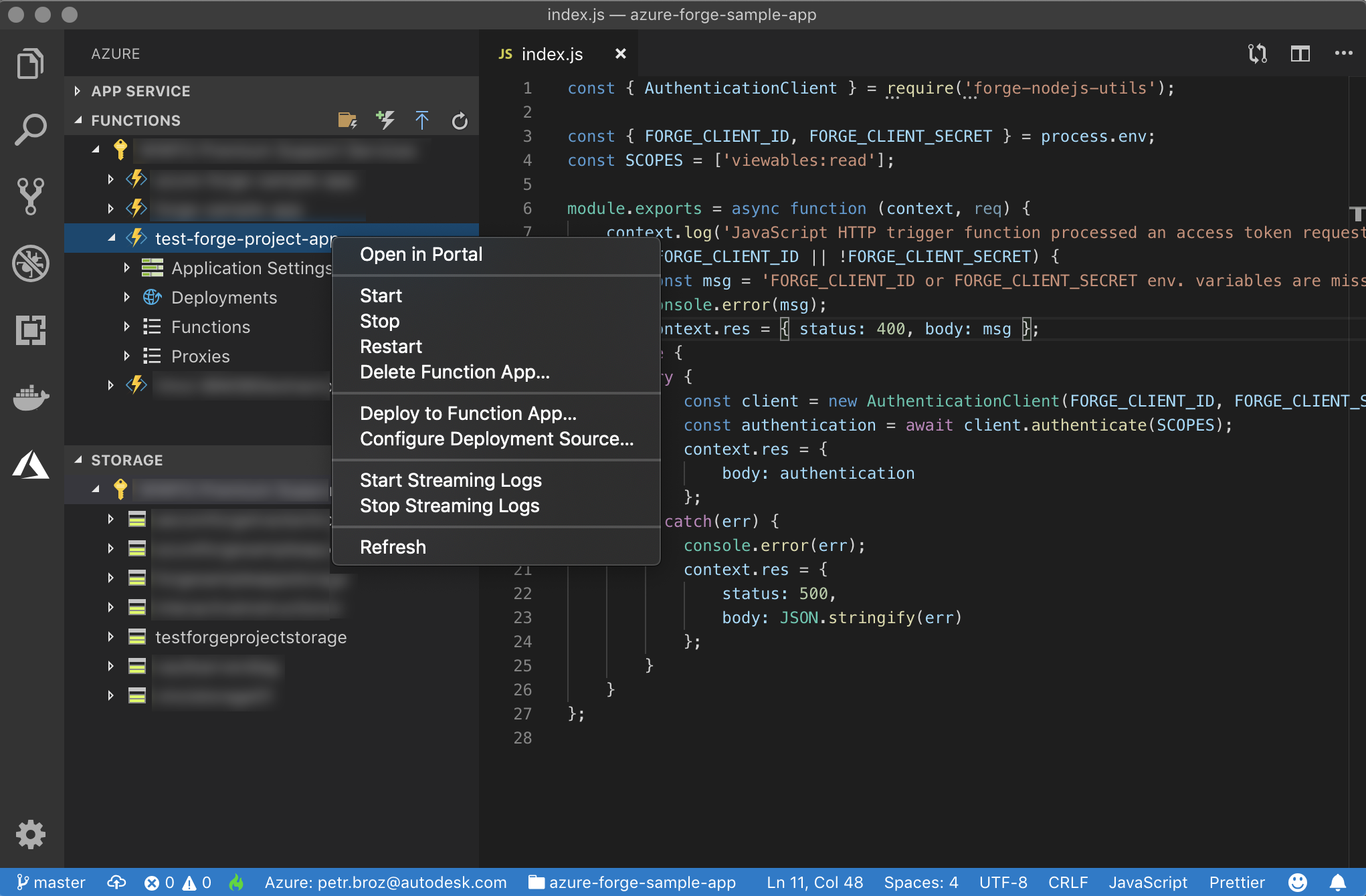Open the Debug view icon
Image resolution: width=1366 pixels, height=896 pixels.
[31, 263]
